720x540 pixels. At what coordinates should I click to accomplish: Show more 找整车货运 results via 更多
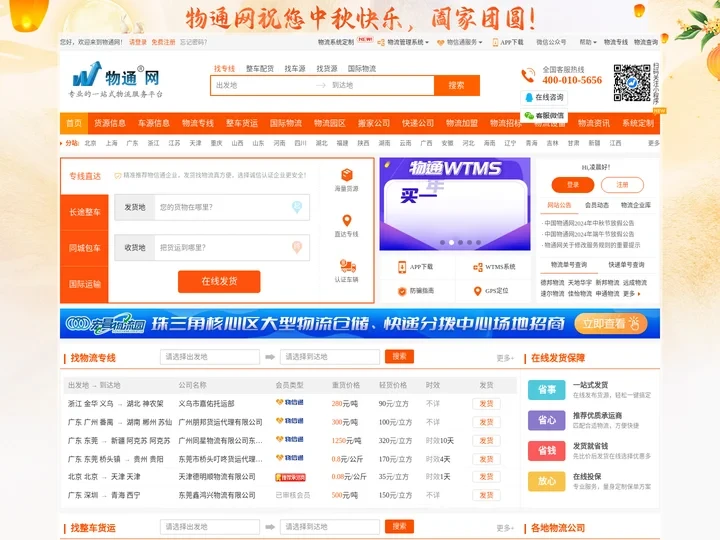(x=505, y=528)
